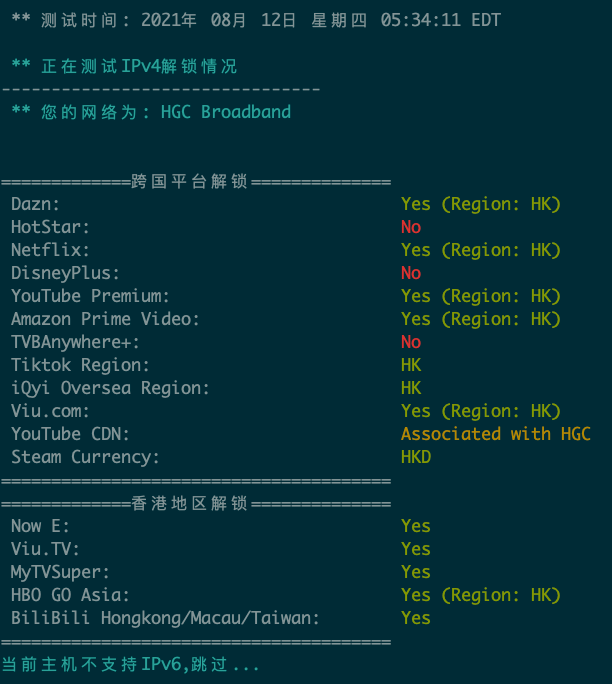Click BiliBili Hongkong/Macau/Taiwan label
This screenshot has height=684, width=612.
pyautogui.click(x=165, y=619)
